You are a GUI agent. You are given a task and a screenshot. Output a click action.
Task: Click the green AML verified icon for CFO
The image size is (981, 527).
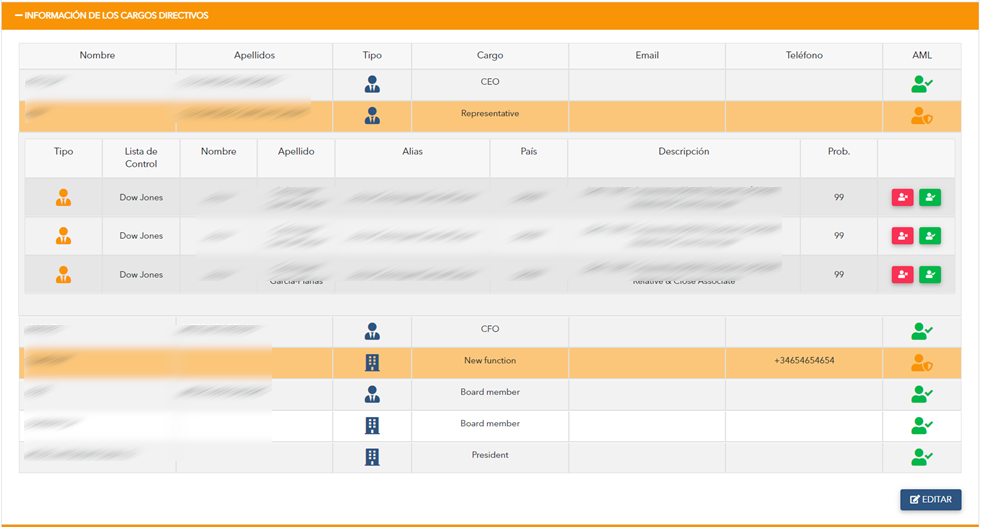tap(922, 331)
